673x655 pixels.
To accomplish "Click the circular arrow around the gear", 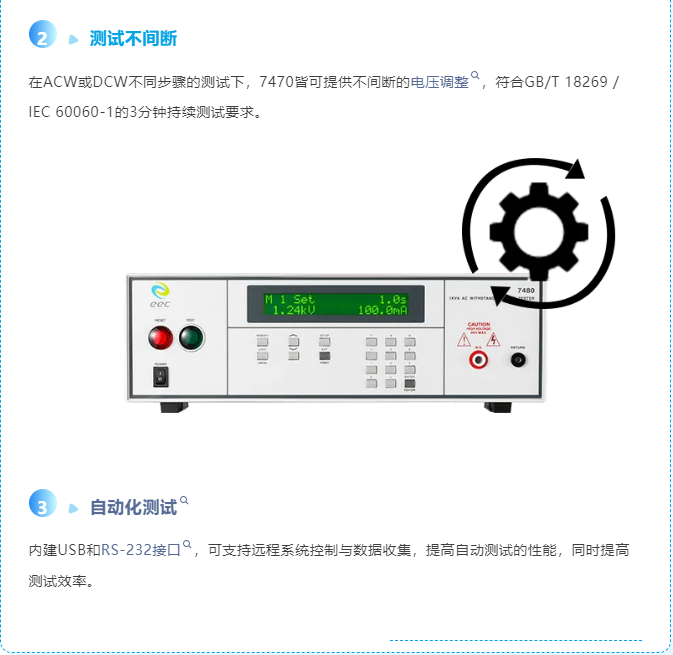I will pyautogui.click(x=538, y=233).
